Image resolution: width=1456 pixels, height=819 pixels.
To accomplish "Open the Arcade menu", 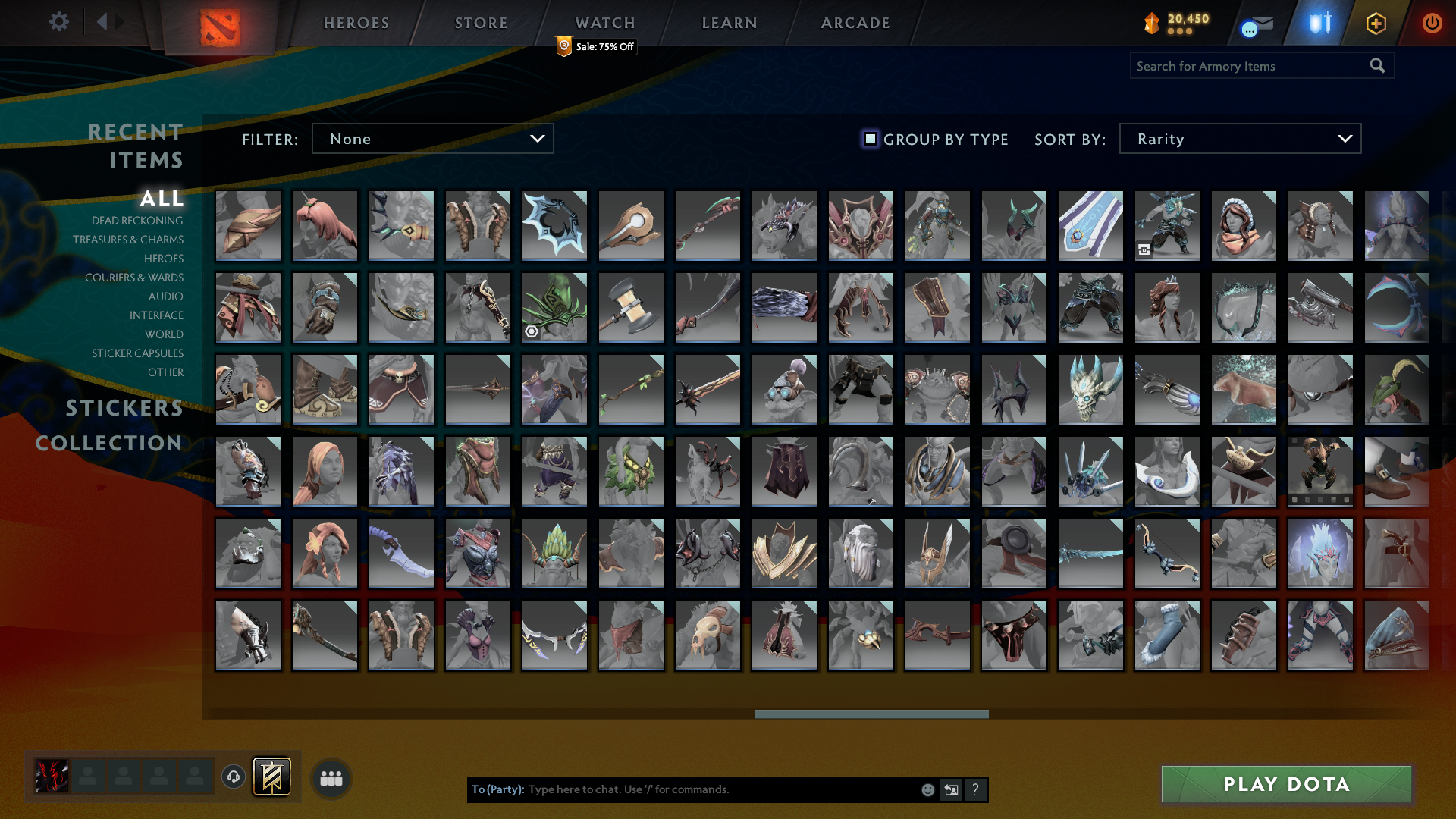I will coord(854,23).
